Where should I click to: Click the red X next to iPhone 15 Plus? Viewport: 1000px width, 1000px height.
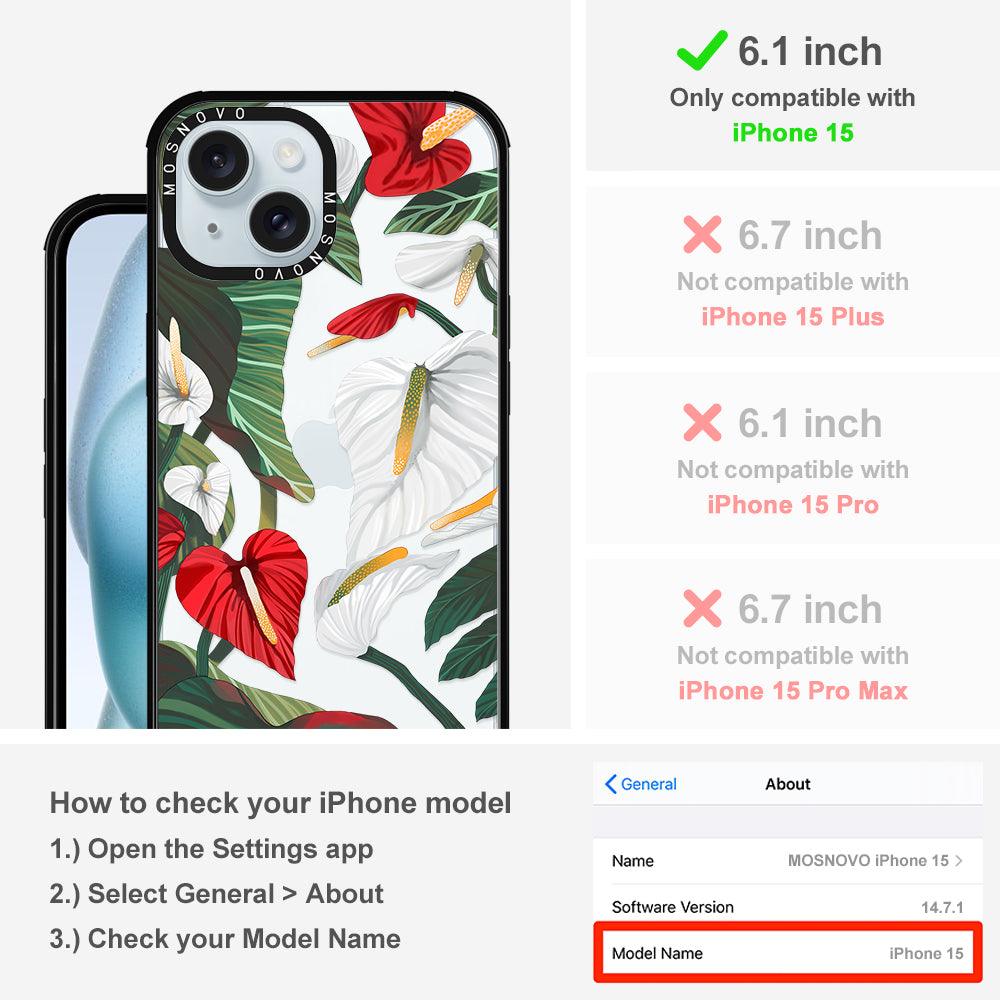point(702,234)
